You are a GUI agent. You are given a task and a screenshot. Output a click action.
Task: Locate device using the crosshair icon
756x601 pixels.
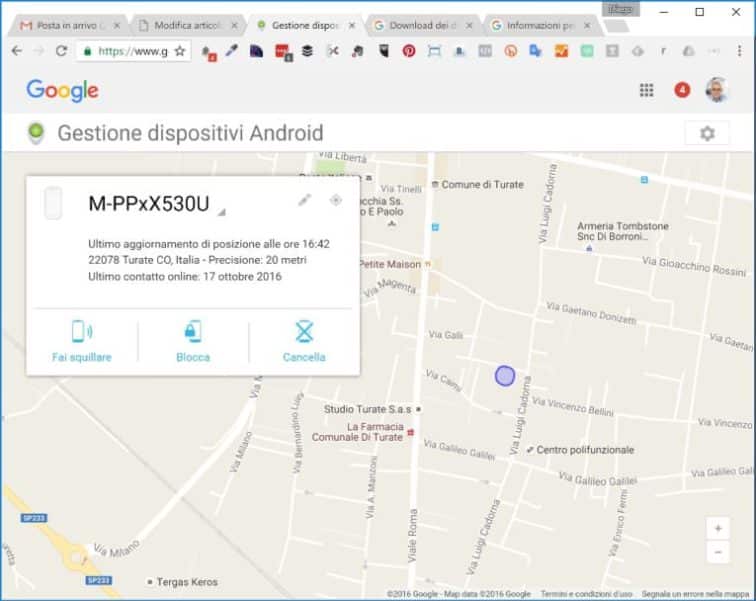click(x=336, y=200)
